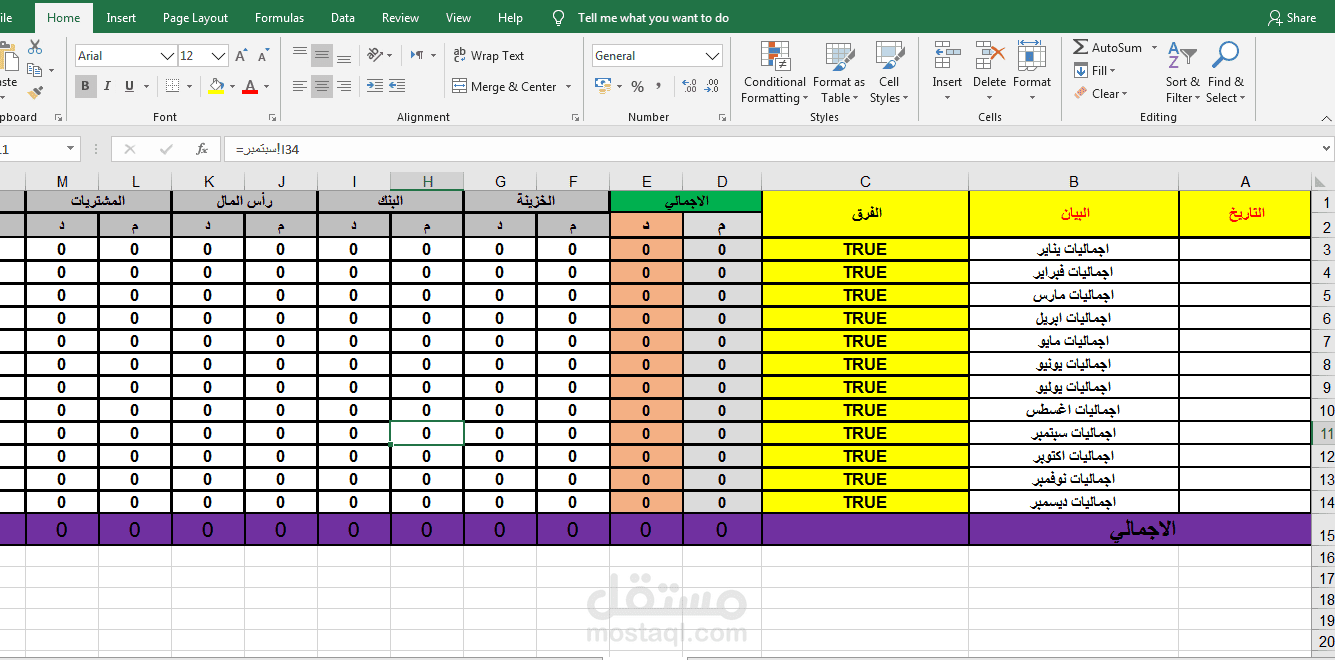Select column H header
The height and width of the screenshot is (660, 1335).
pos(427,181)
